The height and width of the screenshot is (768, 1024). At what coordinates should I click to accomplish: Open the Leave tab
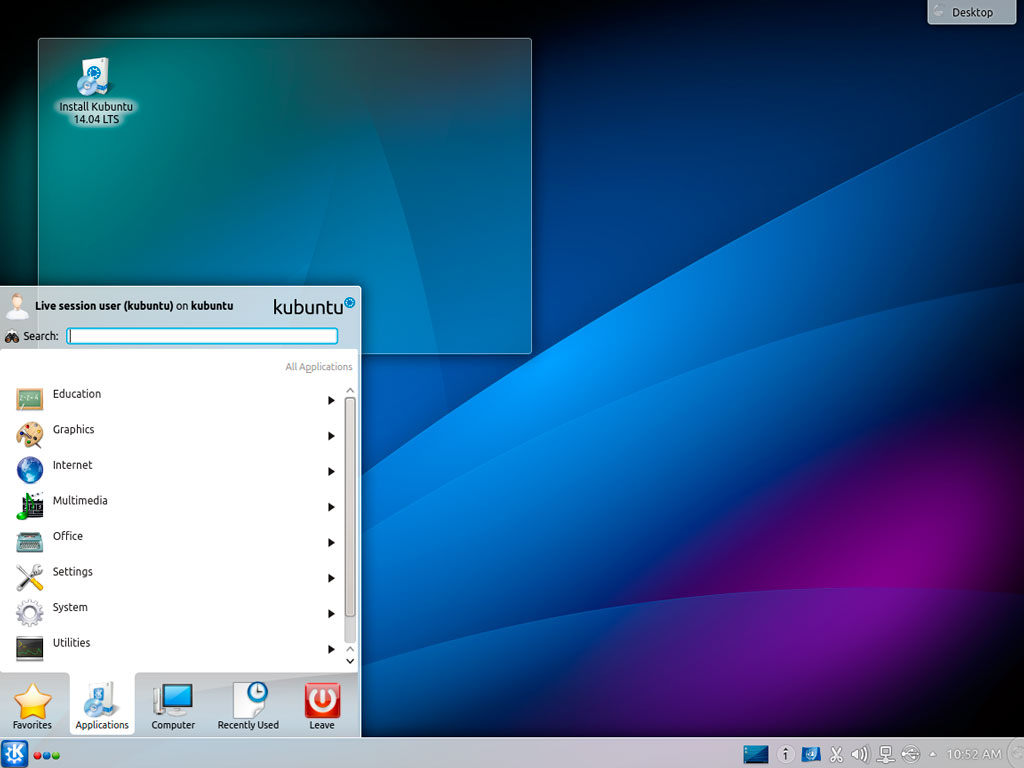322,706
